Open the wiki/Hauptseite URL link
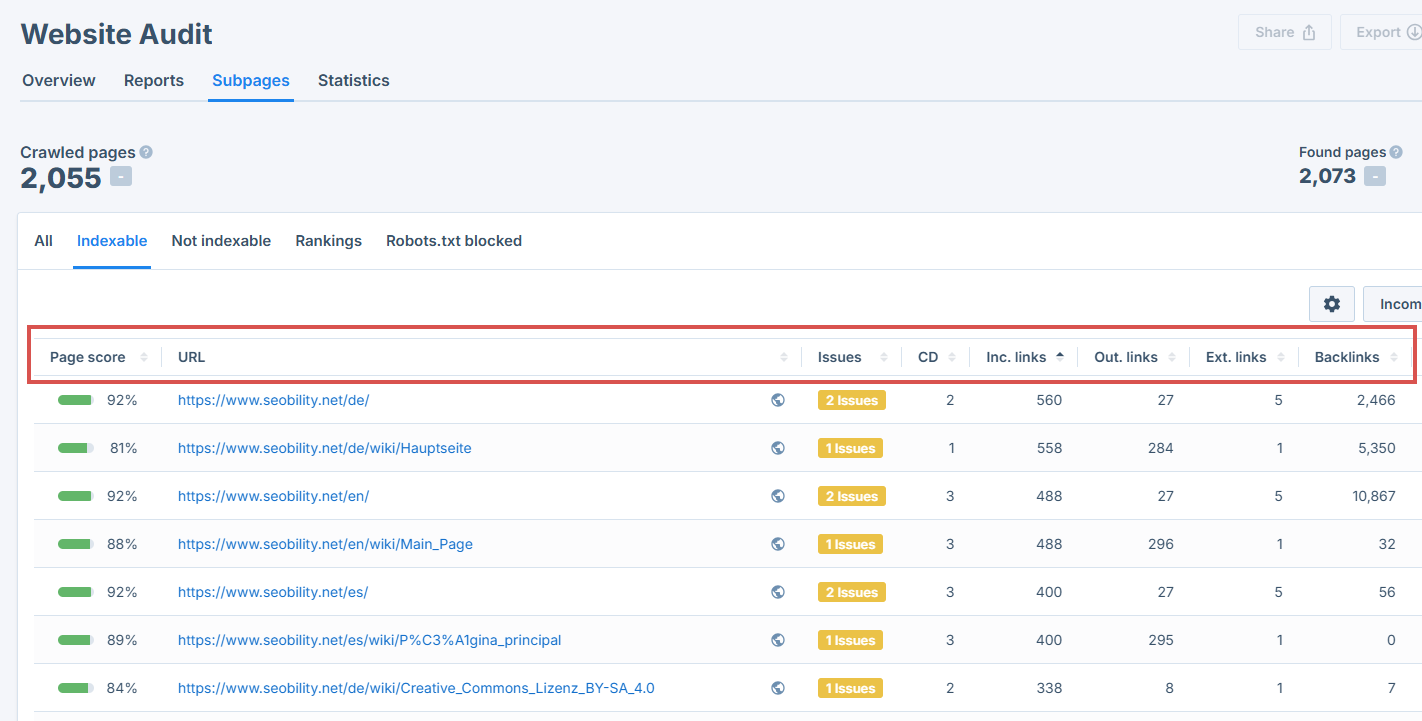This screenshot has height=721, width=1422. [324, 448]
